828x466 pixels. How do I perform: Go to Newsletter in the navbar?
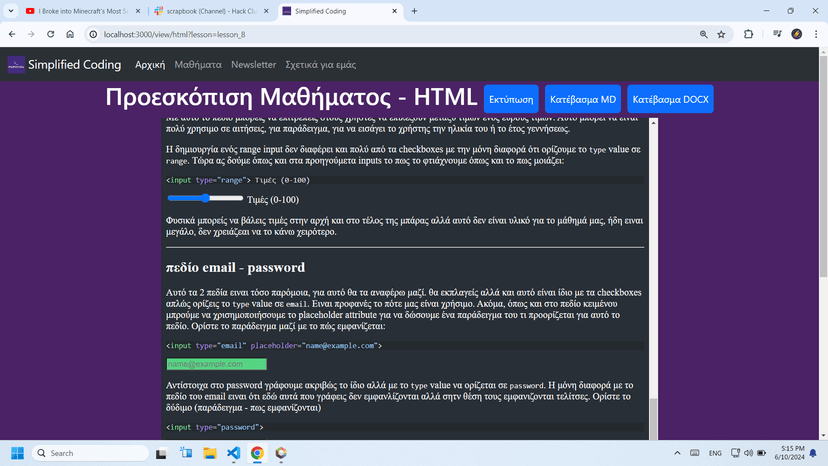click(x=253, y=64)
